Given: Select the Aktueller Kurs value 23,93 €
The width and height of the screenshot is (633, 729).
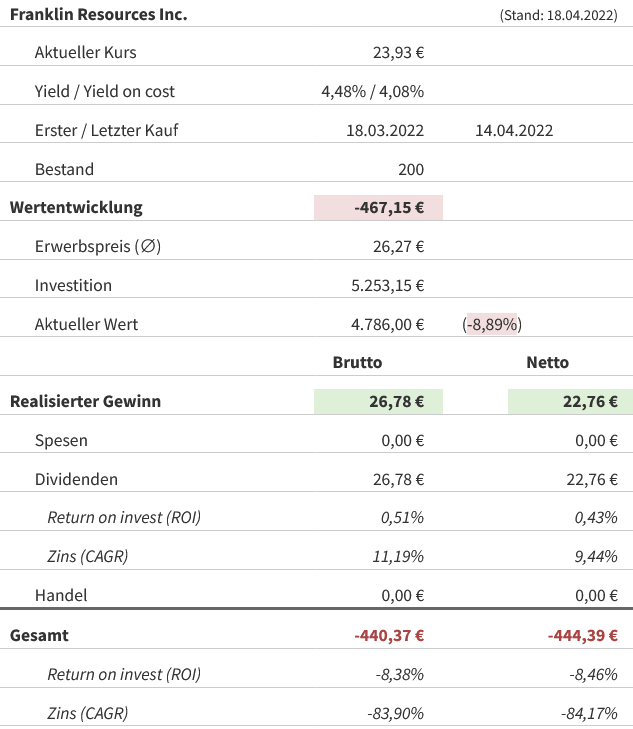Looking at the screenshot, I should 398,52.
